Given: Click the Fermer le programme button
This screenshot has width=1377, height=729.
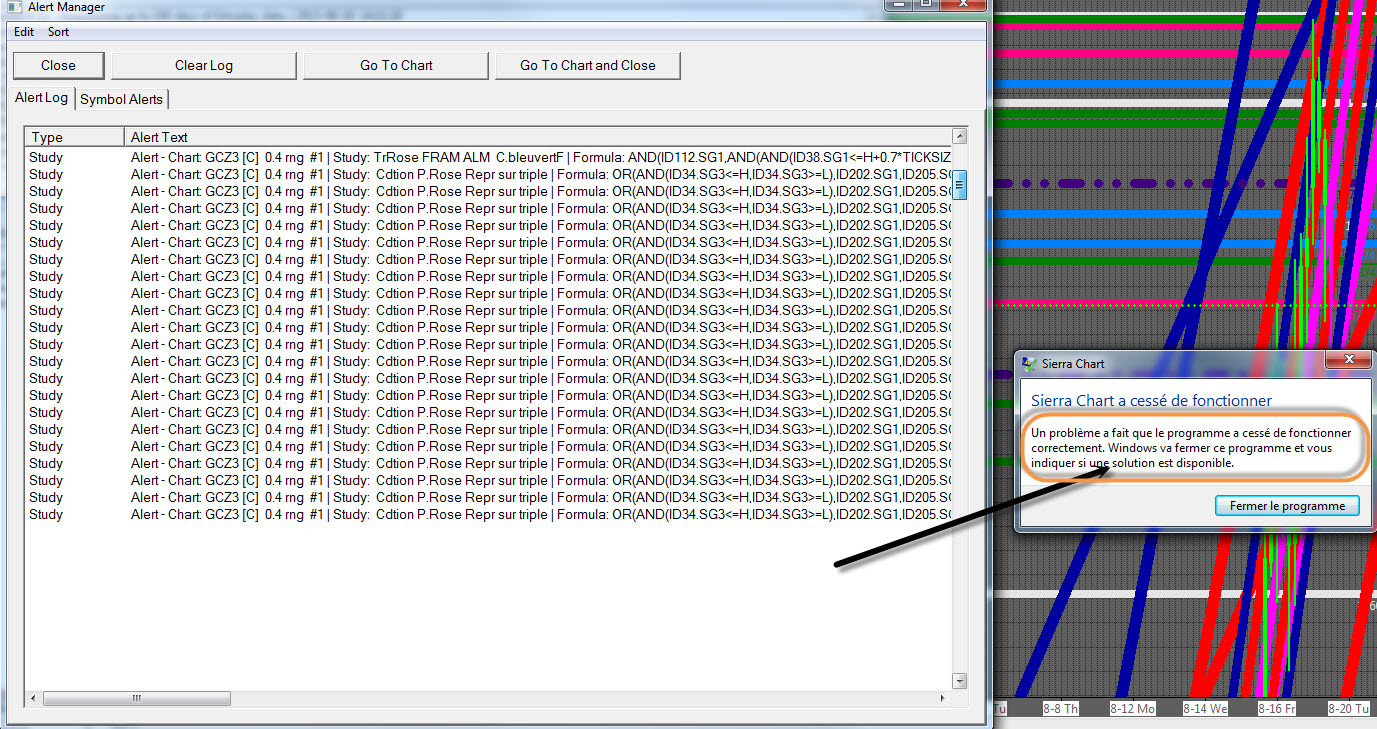Looking at the screenshot, I should coord(1287,506).
